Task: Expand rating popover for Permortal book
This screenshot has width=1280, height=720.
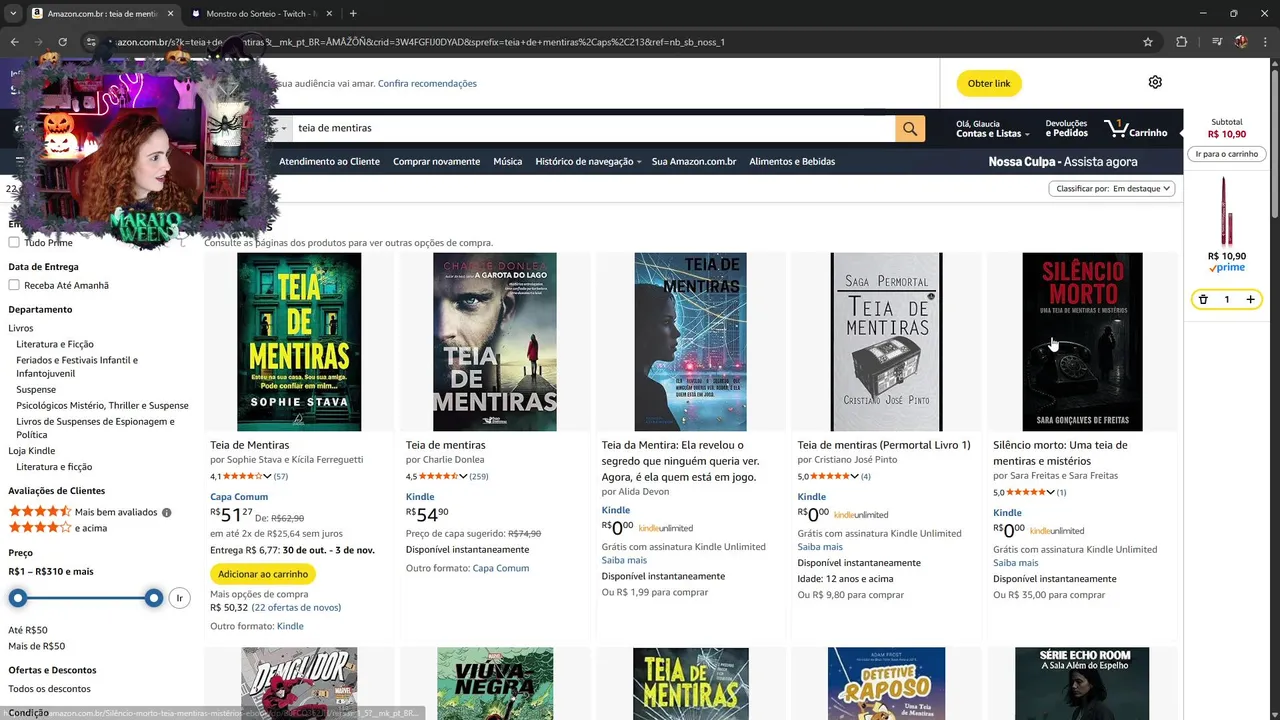Action: 833,476
